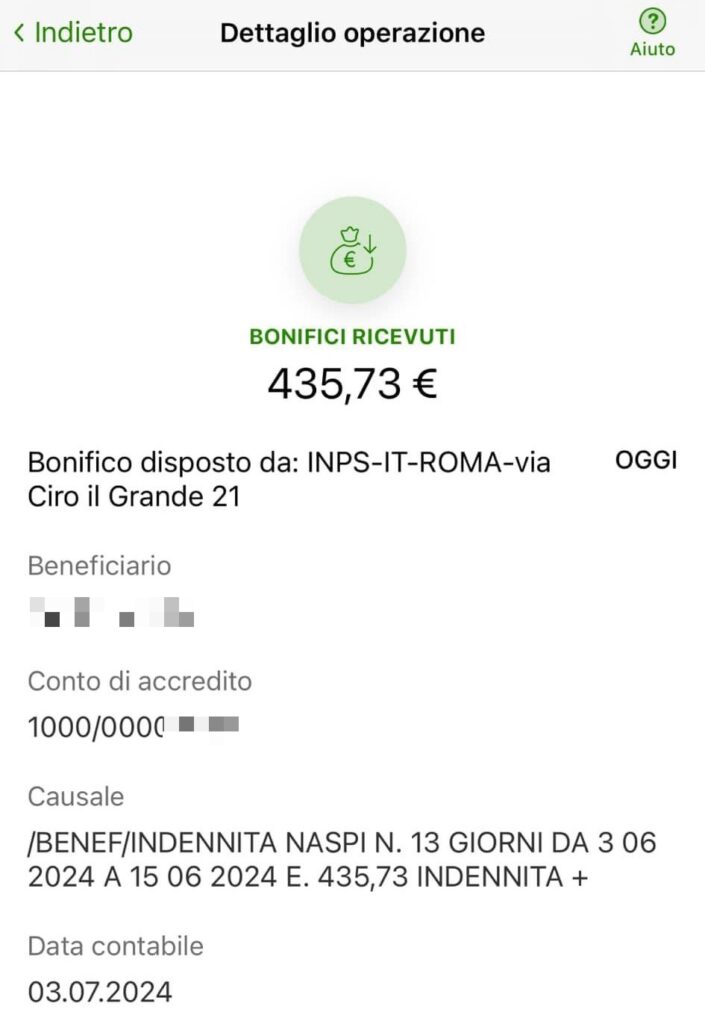
Task: Tap the OGGI date label
Action: [646, 460]
